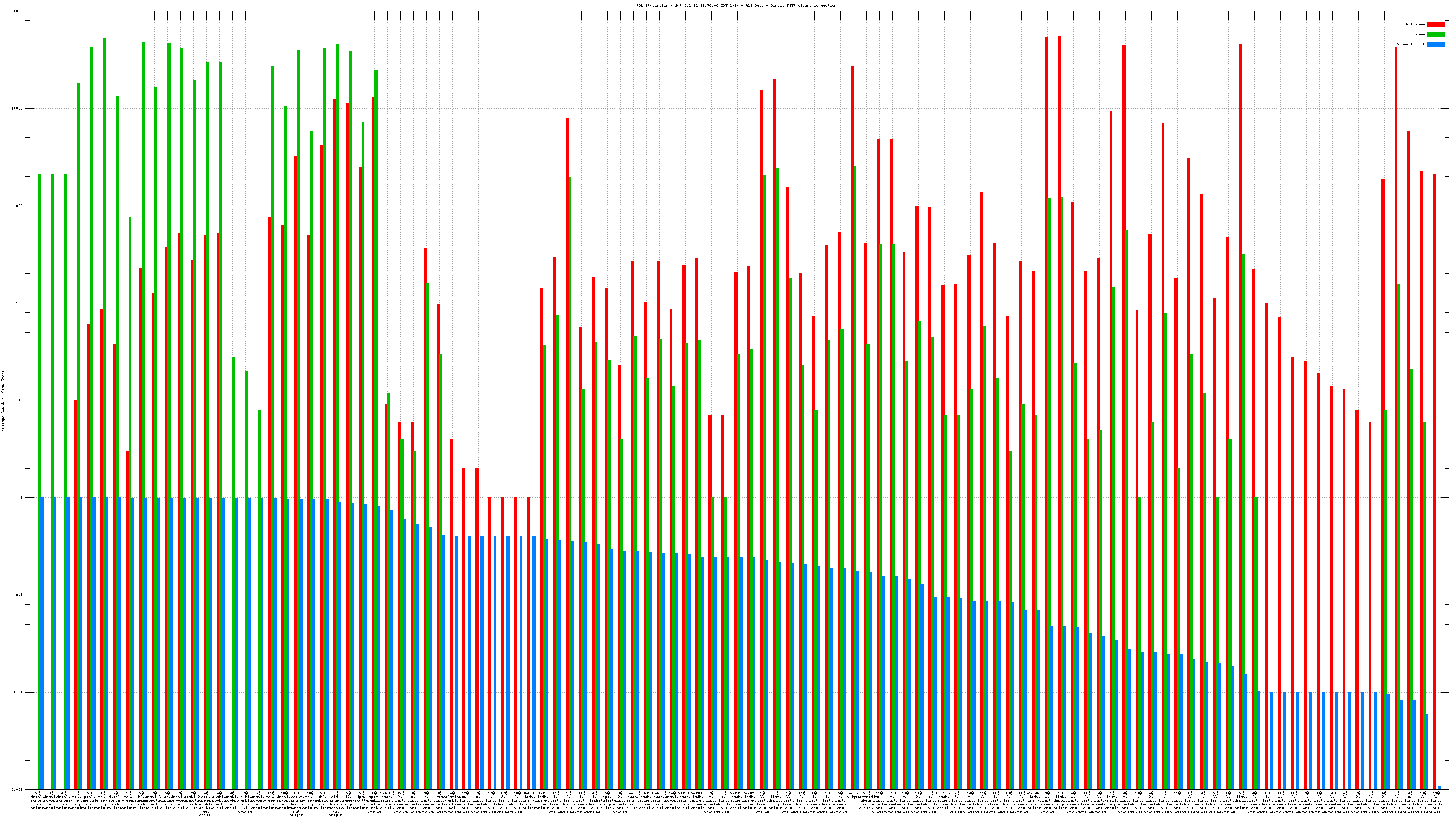The image size is (1456, 819).
Task: Click the 1000 y-axis tick label
Action: [x=19, y=206]
